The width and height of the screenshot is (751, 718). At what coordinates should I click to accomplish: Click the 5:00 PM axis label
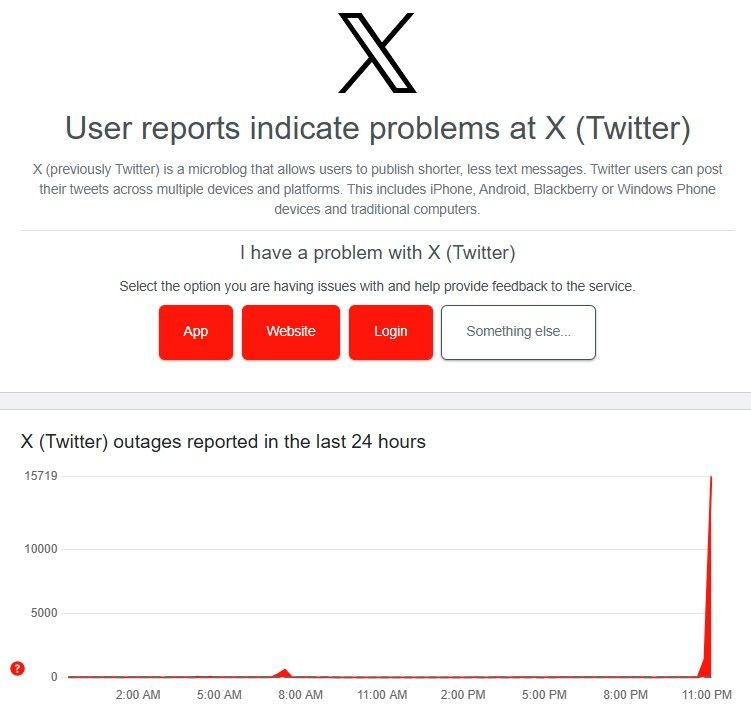coord(544,695)
